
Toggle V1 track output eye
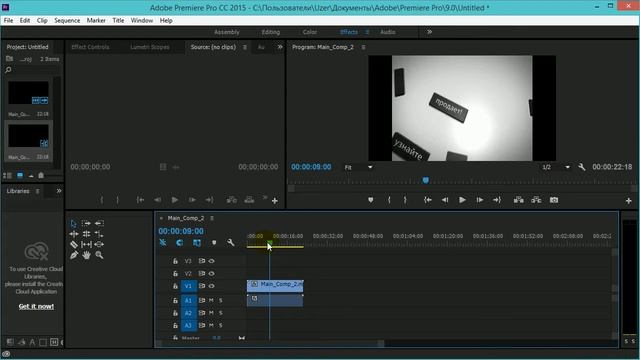[x=211, y=286]
